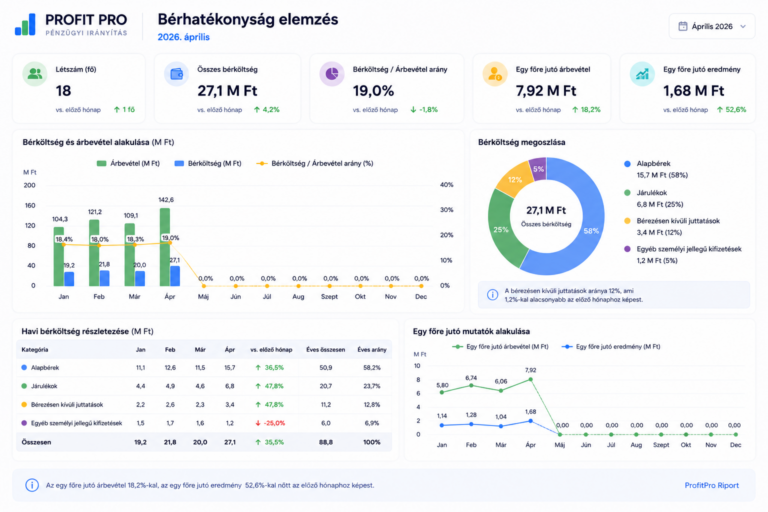Click the up arrow beside 4,2%
The height and width of the screenshot is (512, 768).
point(257,110)
